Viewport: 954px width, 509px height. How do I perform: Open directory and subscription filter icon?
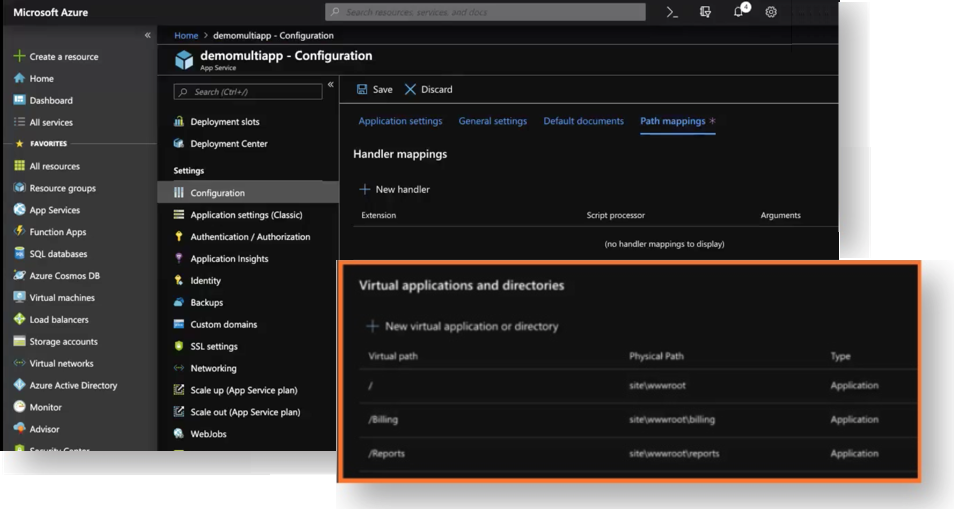[x=705, y=12]
